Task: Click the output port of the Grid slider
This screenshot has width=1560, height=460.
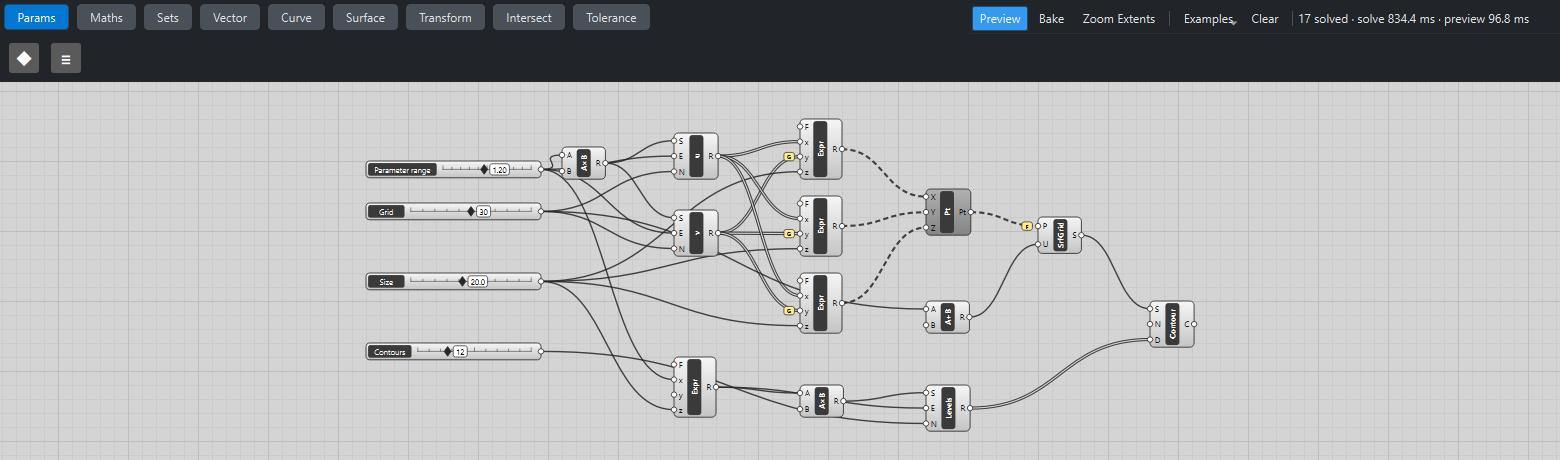Action: tap(541, 212)
